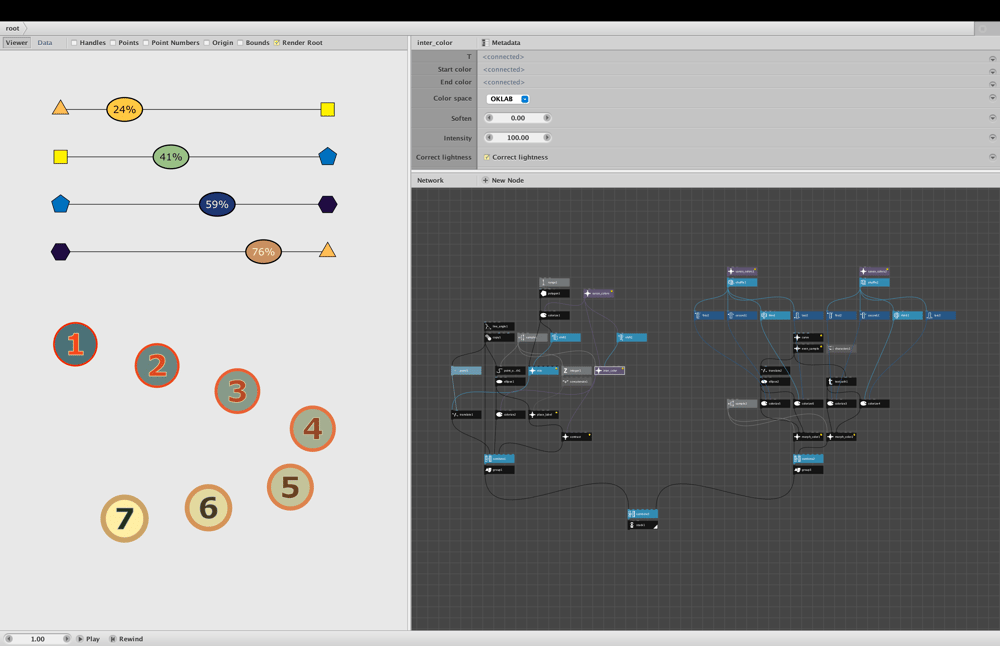Image resolution: width=1000 pixels, height=646 pixels.
Task: Click the Soften 0.00 value field
Action: click(518, 118)
